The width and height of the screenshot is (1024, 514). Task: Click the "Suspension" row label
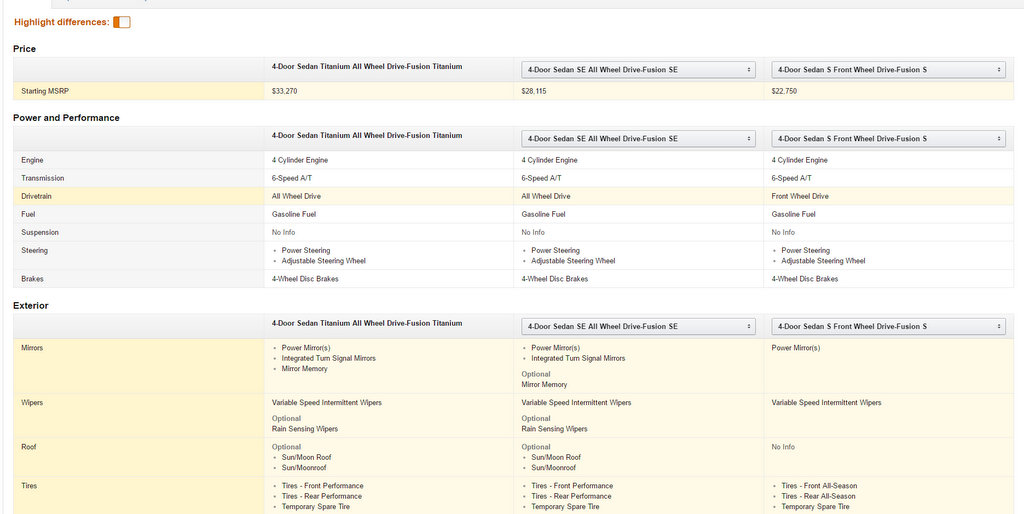[39, 233]
